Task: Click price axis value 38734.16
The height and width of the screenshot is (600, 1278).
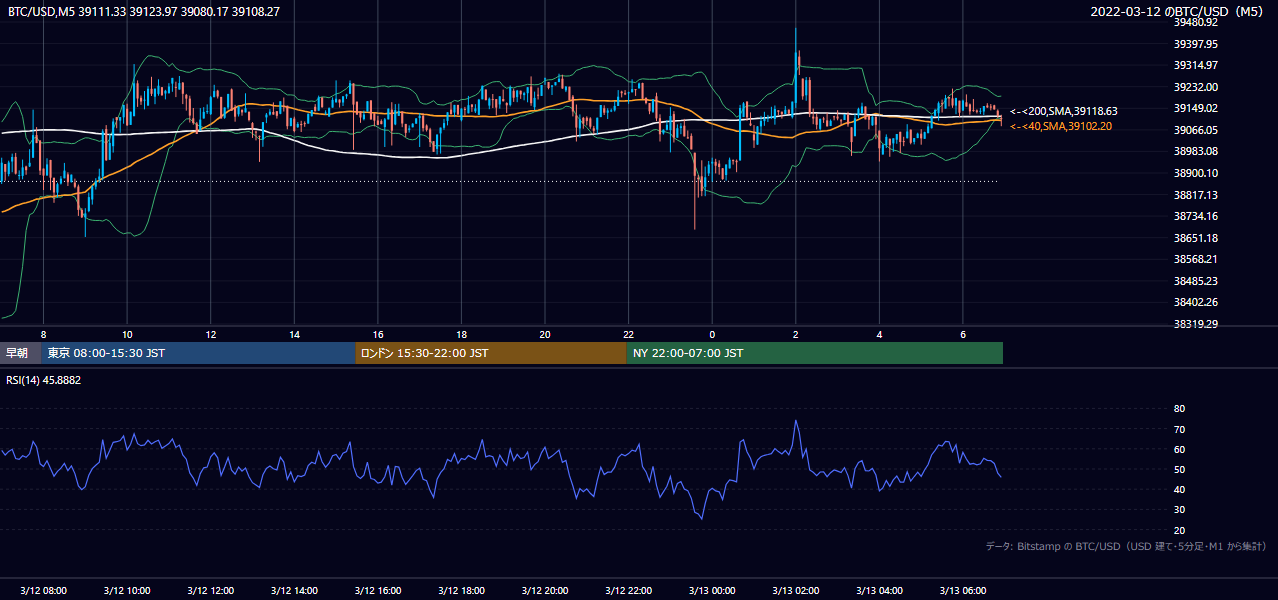Action: coord(1195,216)
